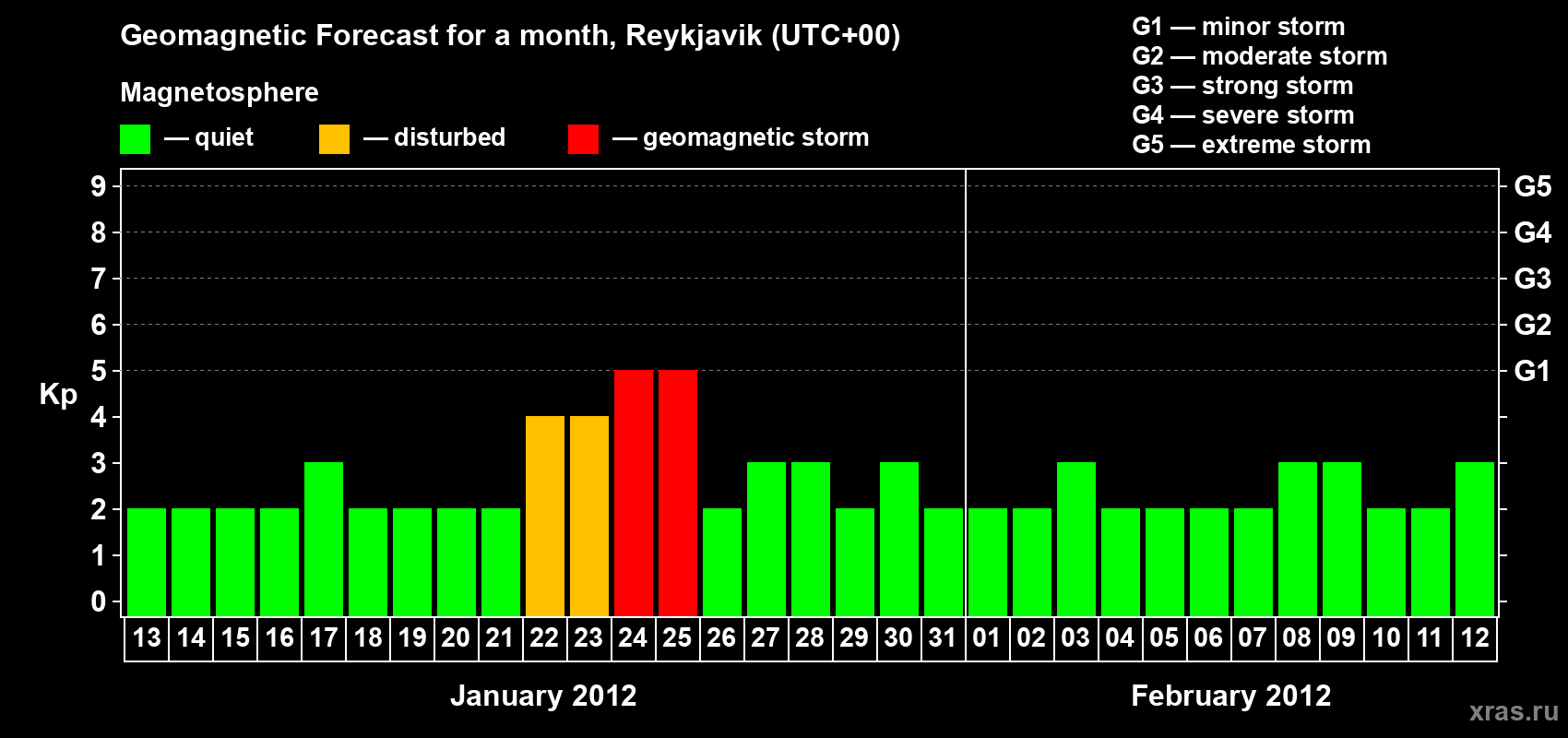Click the 'G4 — severe storm' legend text
This screenshot has width=1568, height=738.
1243,115
